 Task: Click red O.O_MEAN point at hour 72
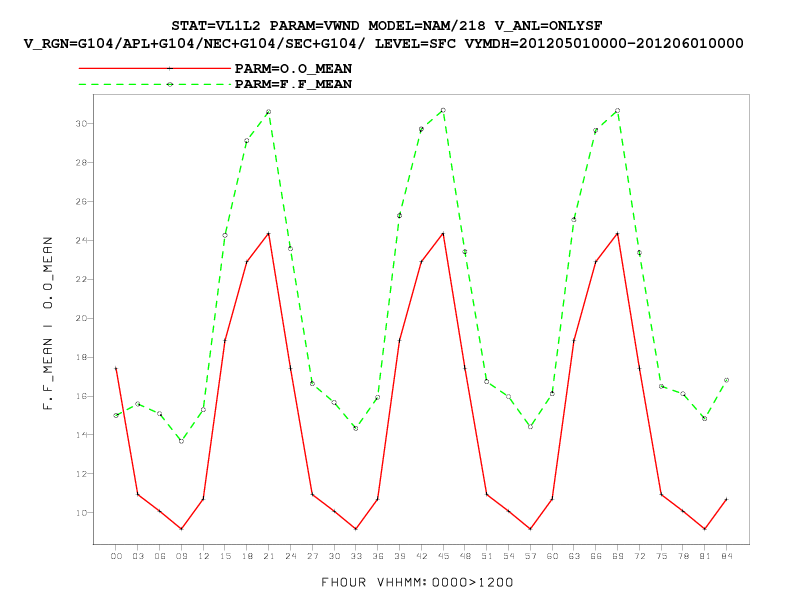639,369
